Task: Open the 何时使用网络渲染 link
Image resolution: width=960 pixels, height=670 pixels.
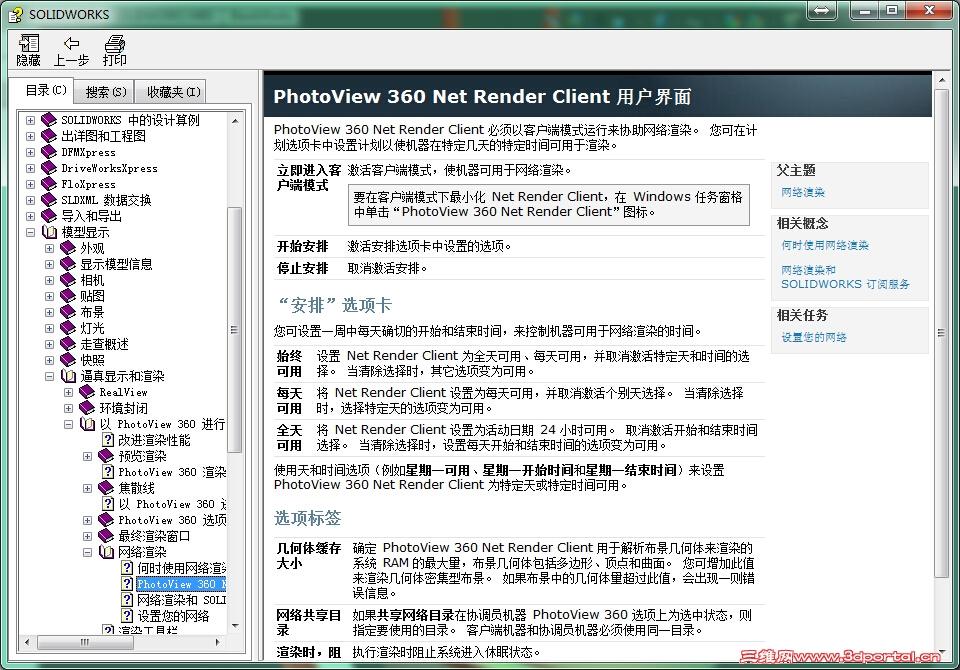Action: click(825, 245)
